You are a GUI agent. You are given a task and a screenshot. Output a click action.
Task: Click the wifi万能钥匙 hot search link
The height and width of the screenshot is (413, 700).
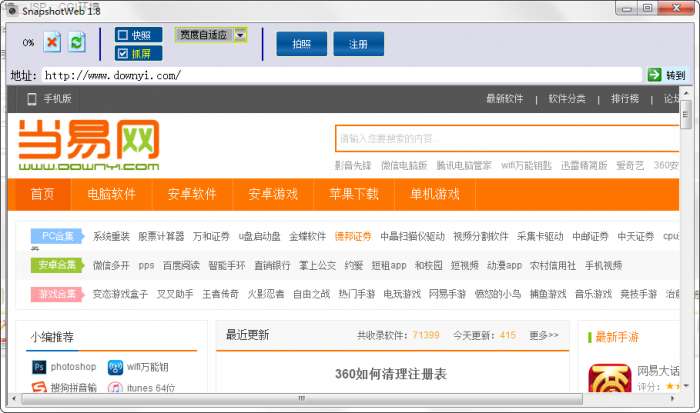(526, 166)
